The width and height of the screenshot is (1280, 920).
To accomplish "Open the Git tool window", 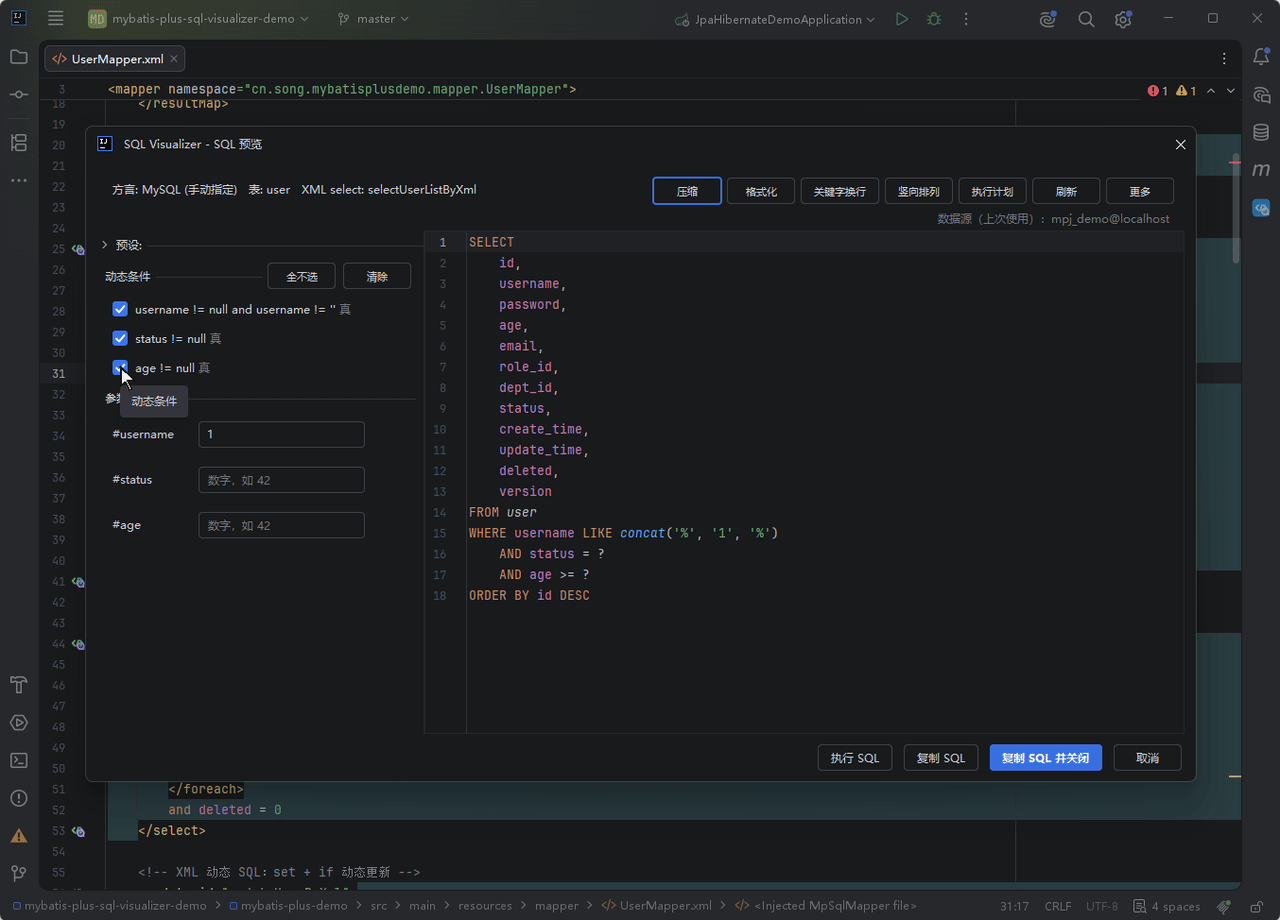I will pos(19,873).
